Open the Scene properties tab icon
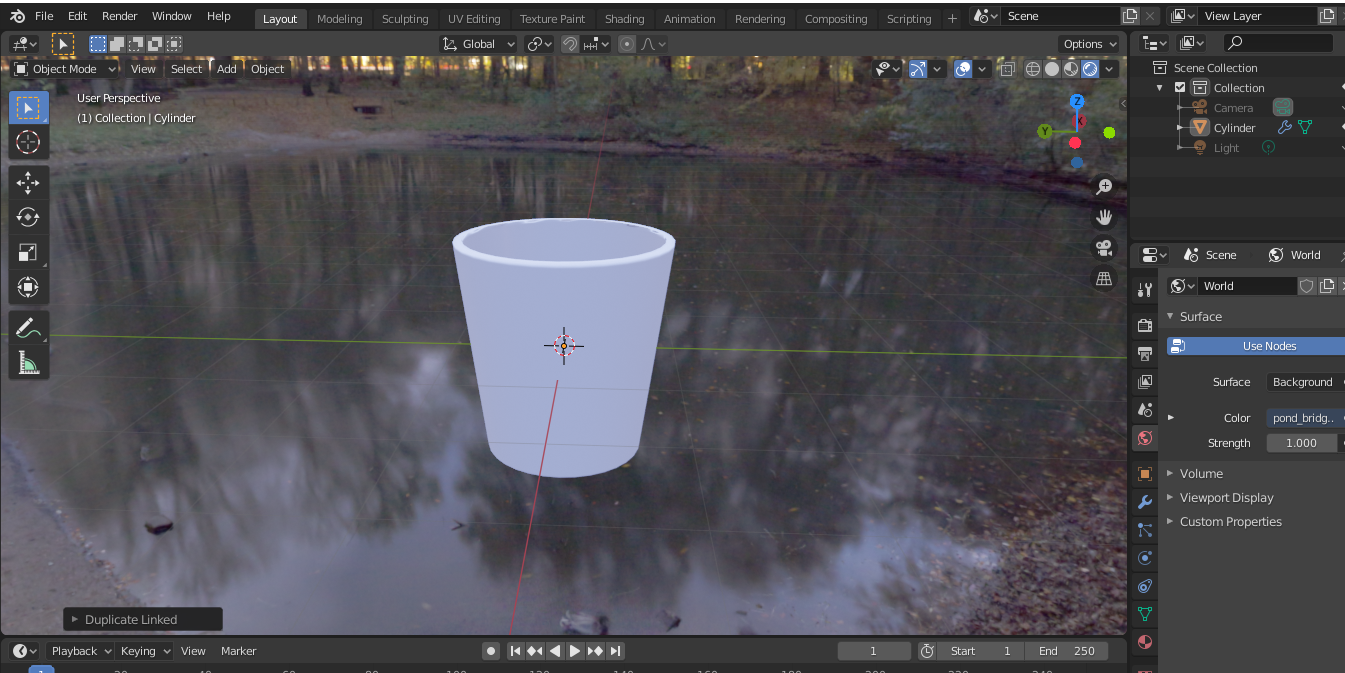Image resolution: width=1345 pixels, height=673 pixels. point(1145,410)
